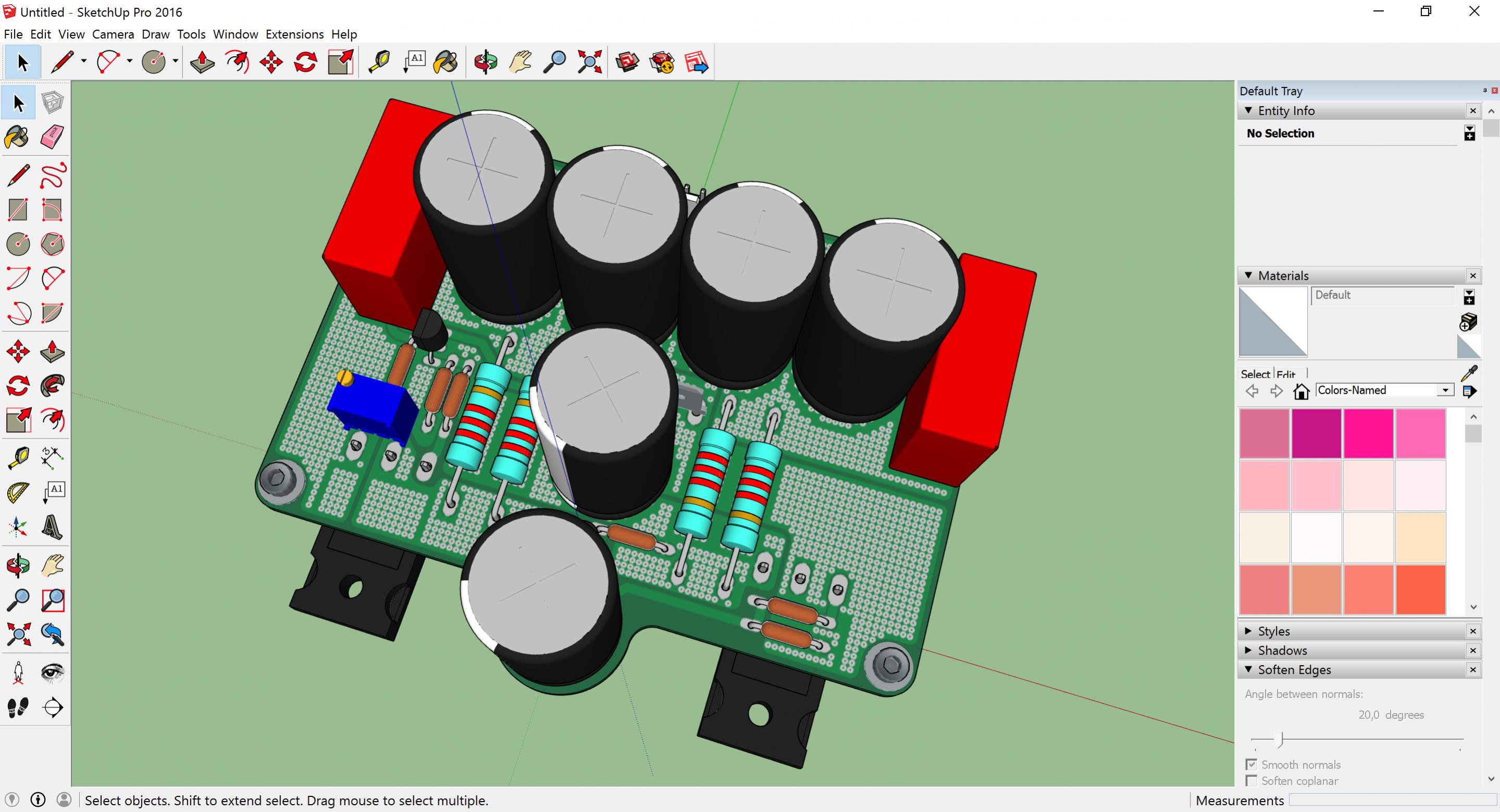Select the Pan hand tool in top toolbar
Screen dimensions: 1500x812
click(520, 61)
